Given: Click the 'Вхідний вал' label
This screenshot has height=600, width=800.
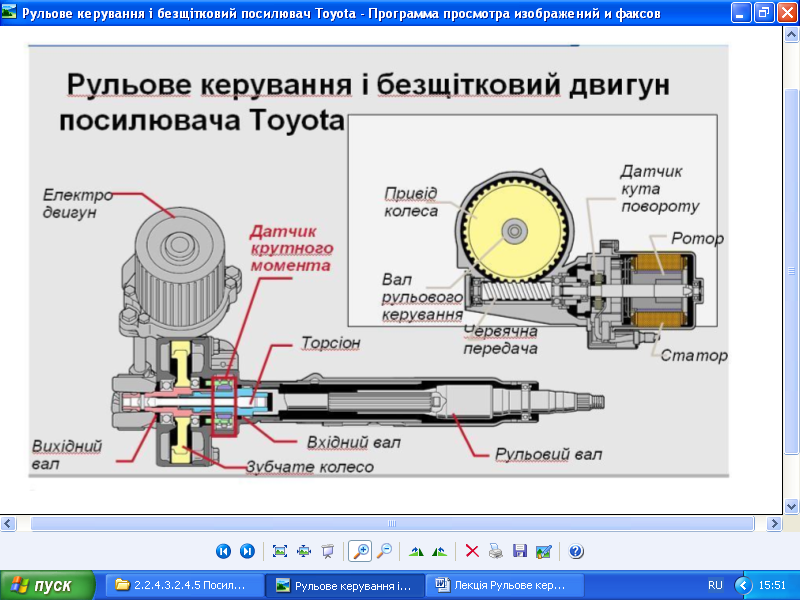Looking at the screenshot, I should 354,442.
